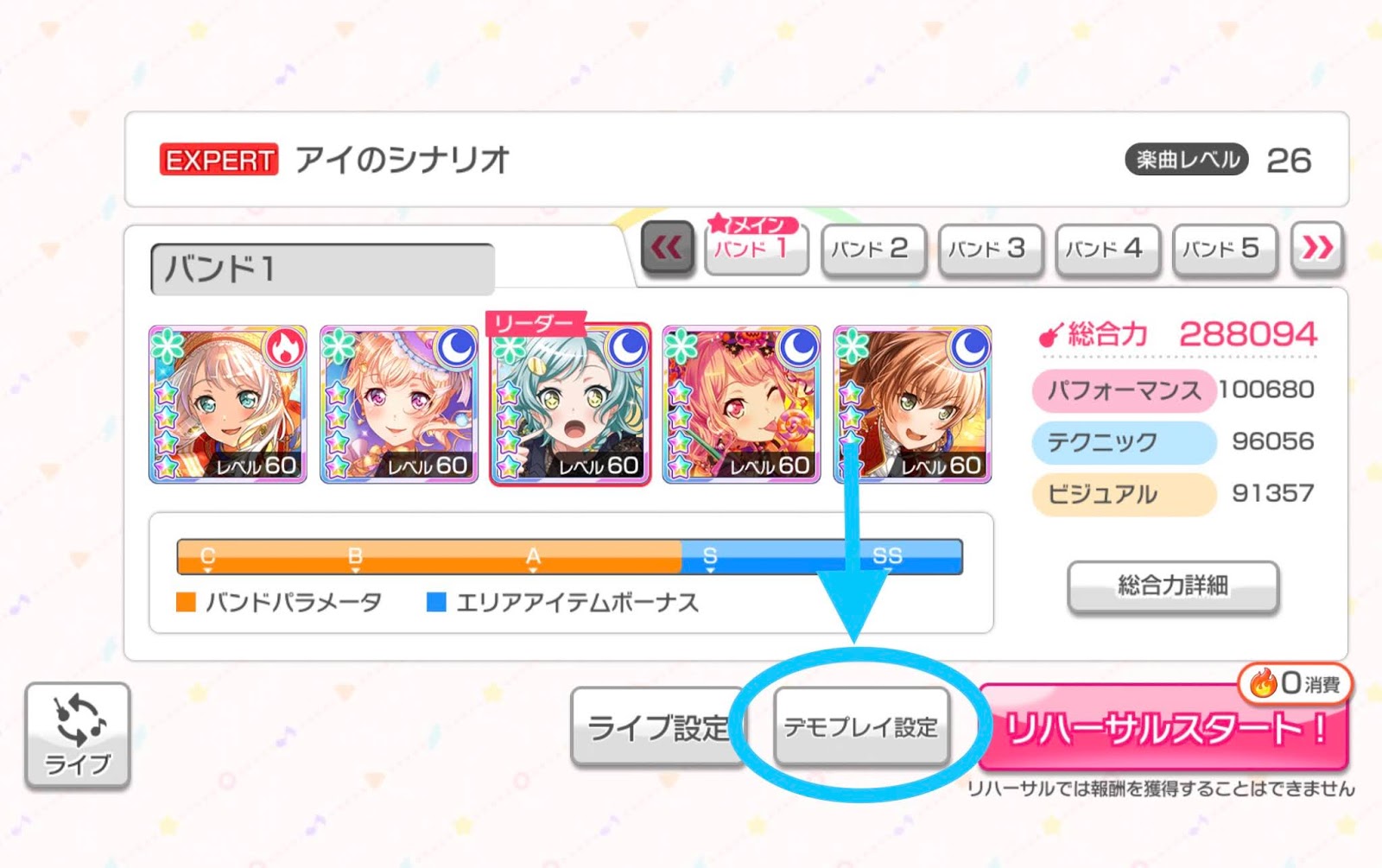Select the fire attribute icon on the first card
Image resolution: width=1382 pixels, height=868 pixels.
point(284,348)
